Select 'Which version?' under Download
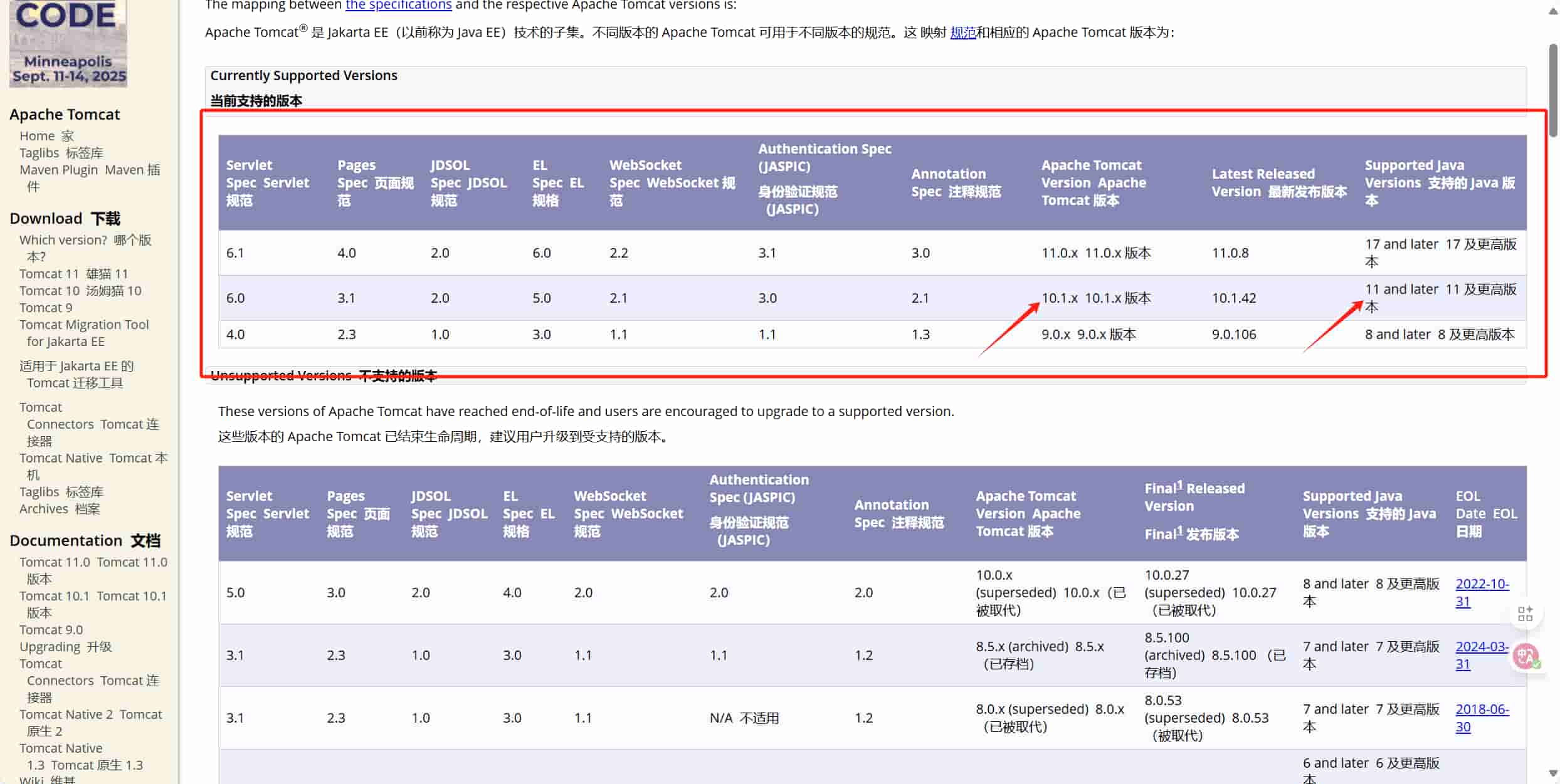Viewport: 1560px width, 784px height. (x=63, y=240)
